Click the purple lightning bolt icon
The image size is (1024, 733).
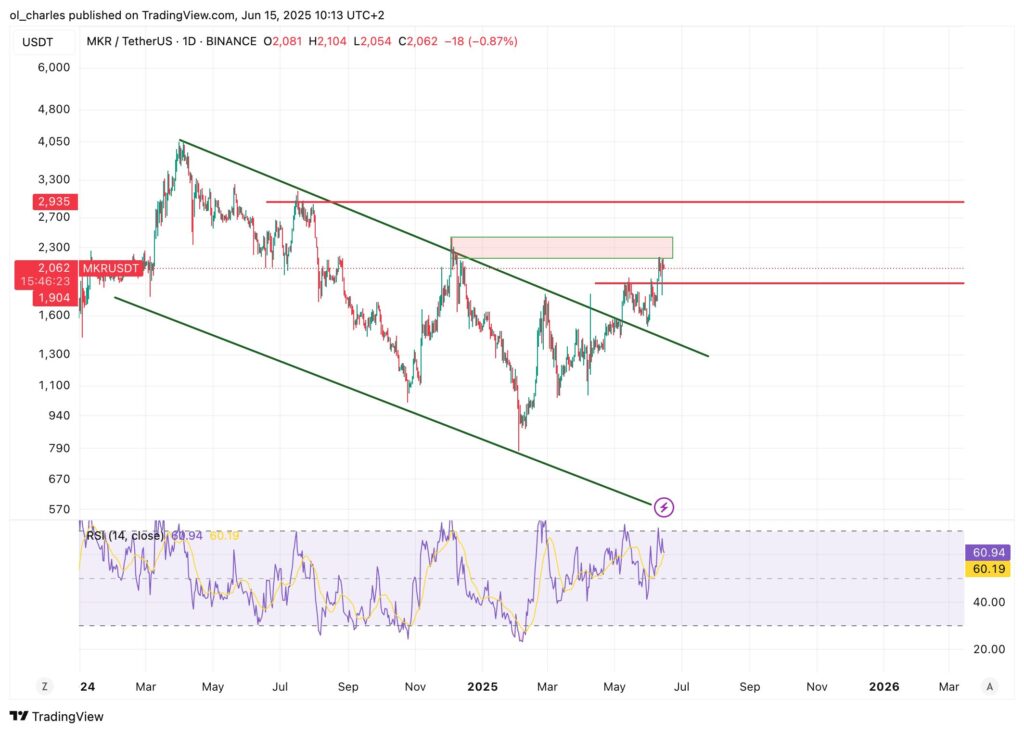(x=664, y=507)
